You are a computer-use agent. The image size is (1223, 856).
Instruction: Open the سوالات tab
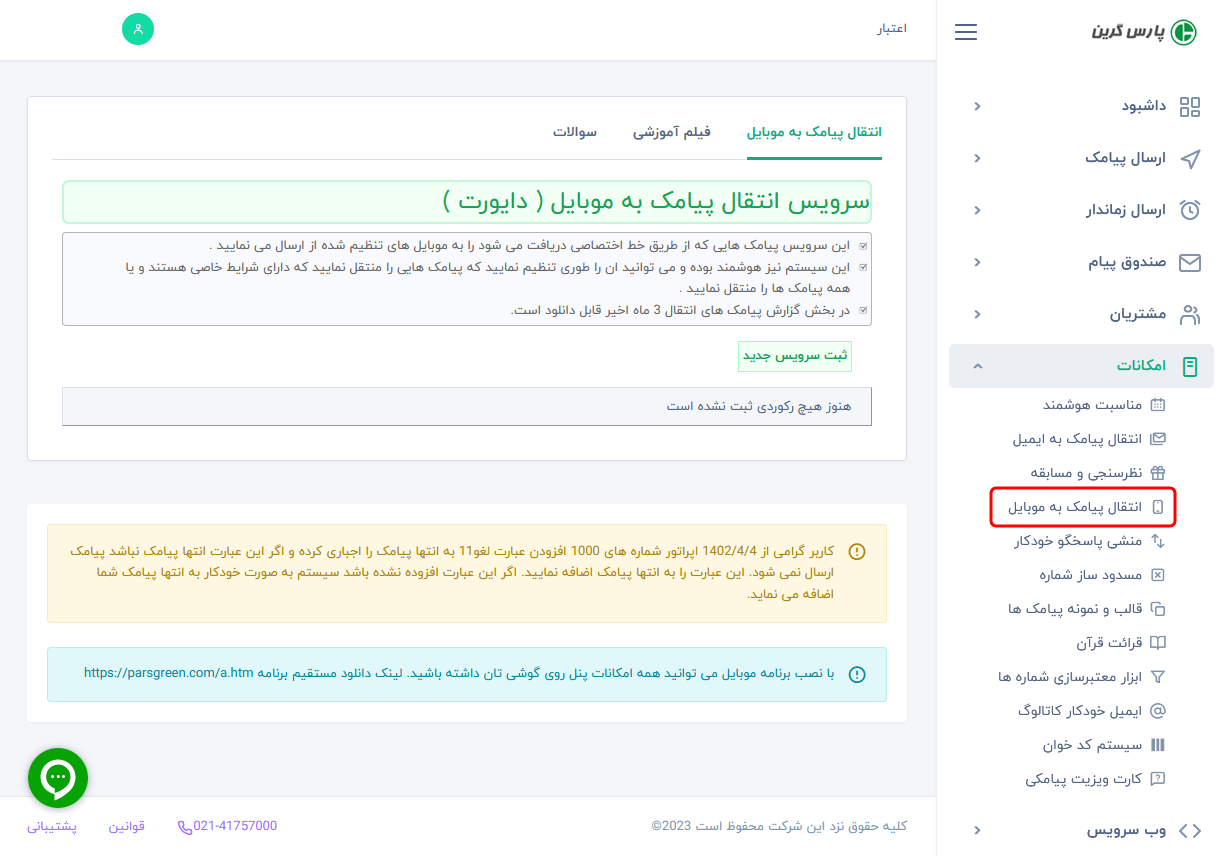tap(576, 132)
